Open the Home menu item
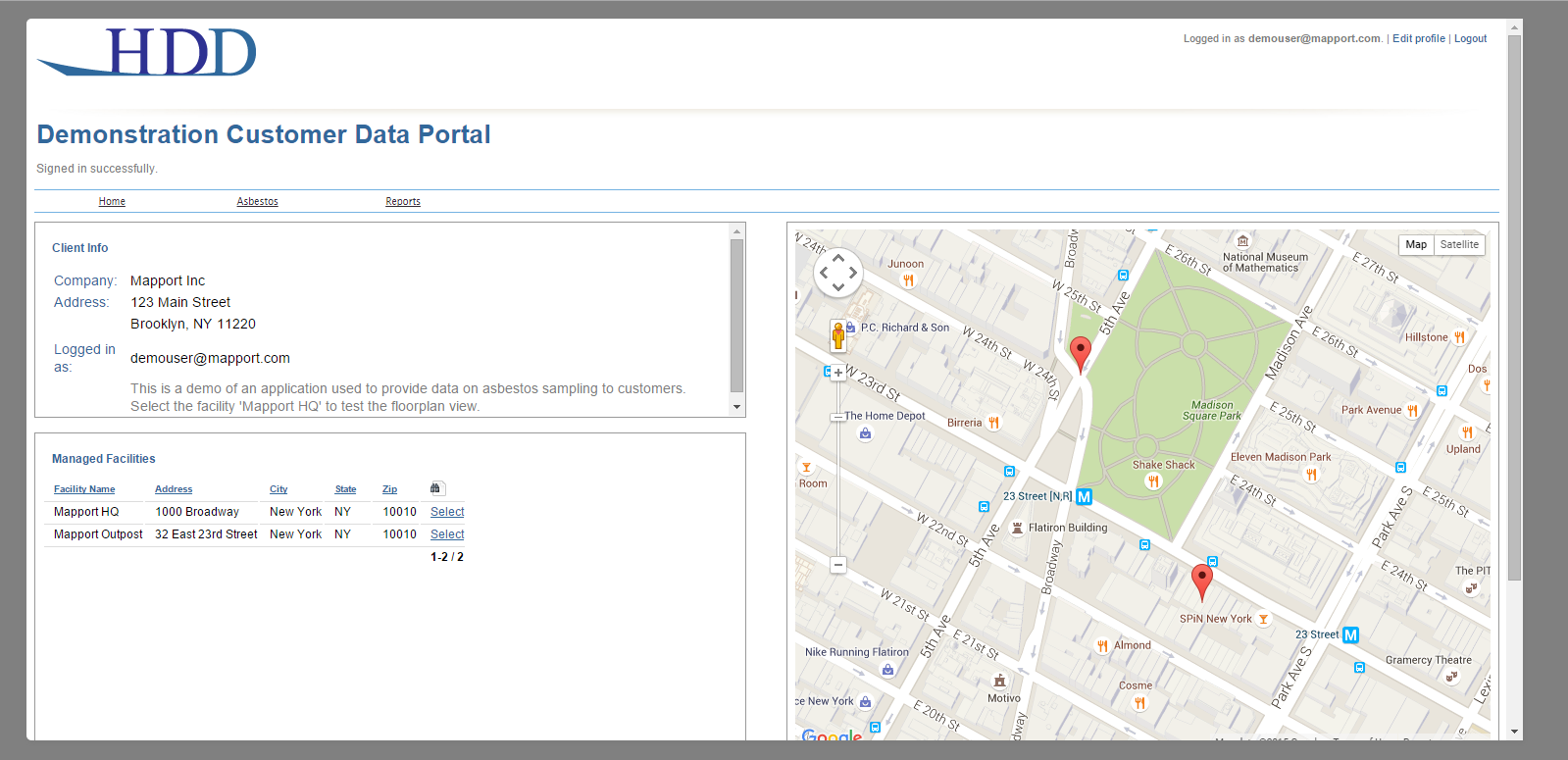1568x760 pixels. 112,202
